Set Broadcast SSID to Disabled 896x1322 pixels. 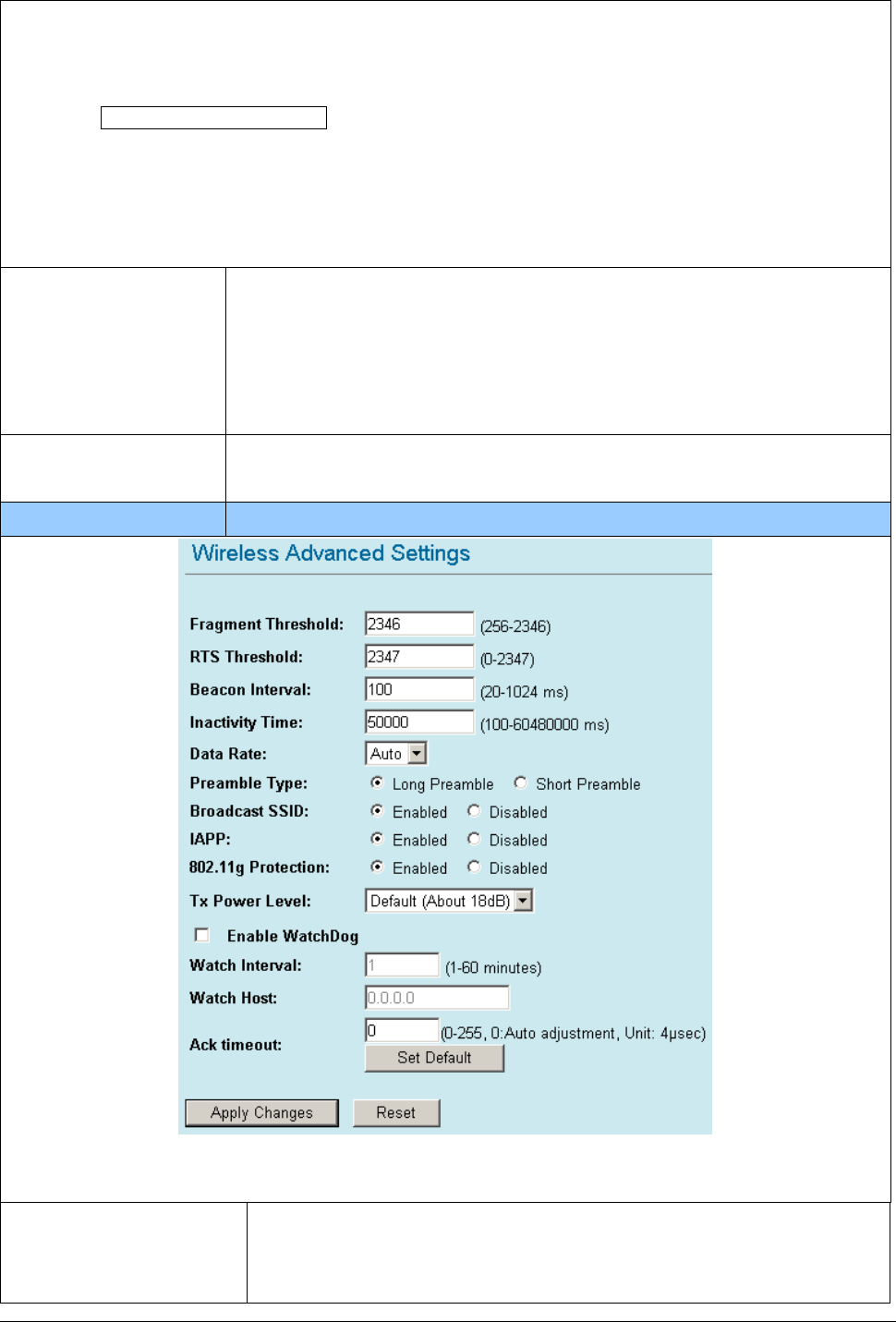[x=474, y=810]
